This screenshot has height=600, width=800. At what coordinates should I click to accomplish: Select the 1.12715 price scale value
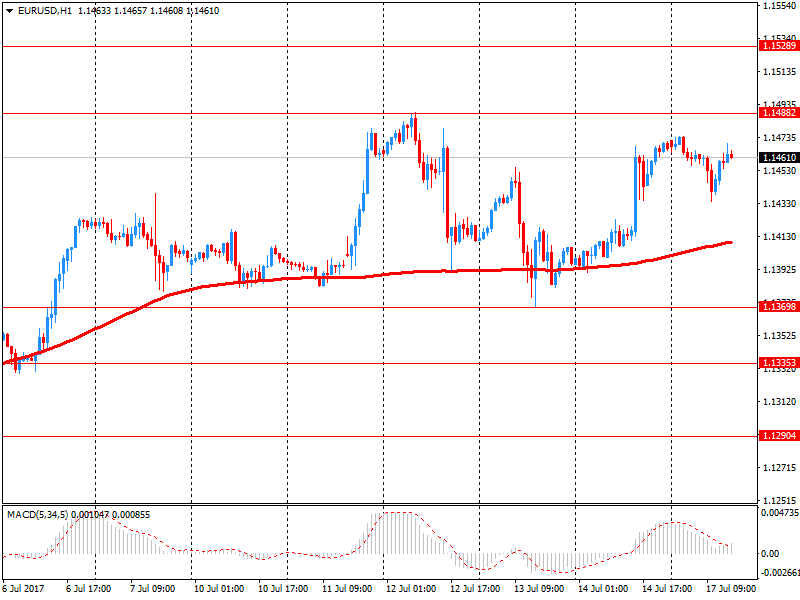pyautogui.click(x=779, y=467)
